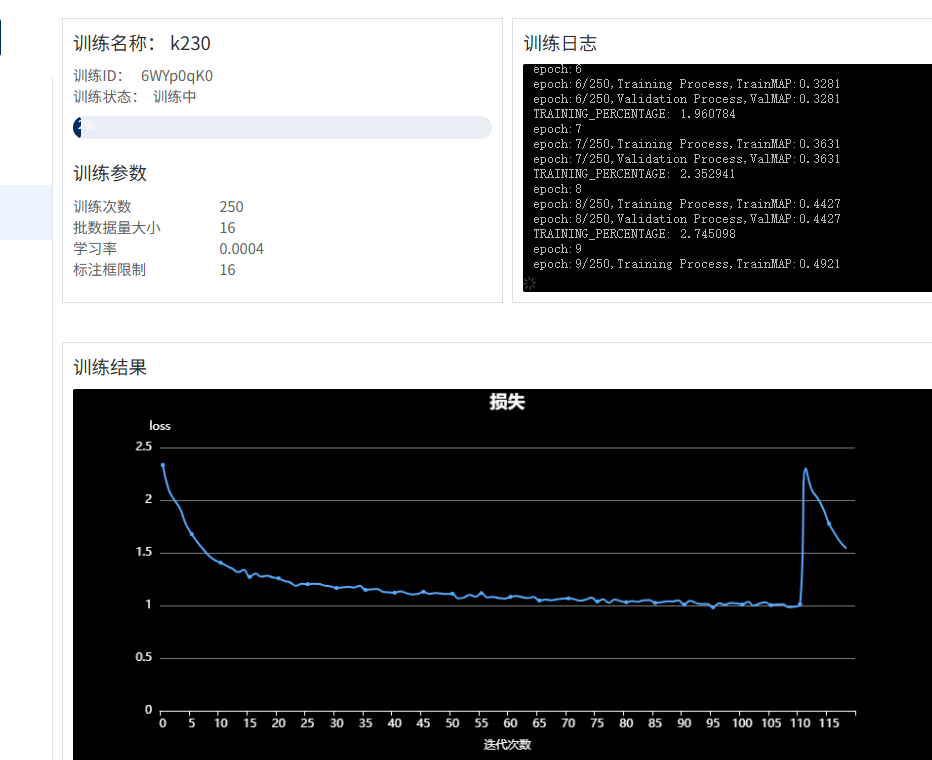Click learning rate value 0.0004
The height and width of the screenshot is (760, 932).
point(241,249)
